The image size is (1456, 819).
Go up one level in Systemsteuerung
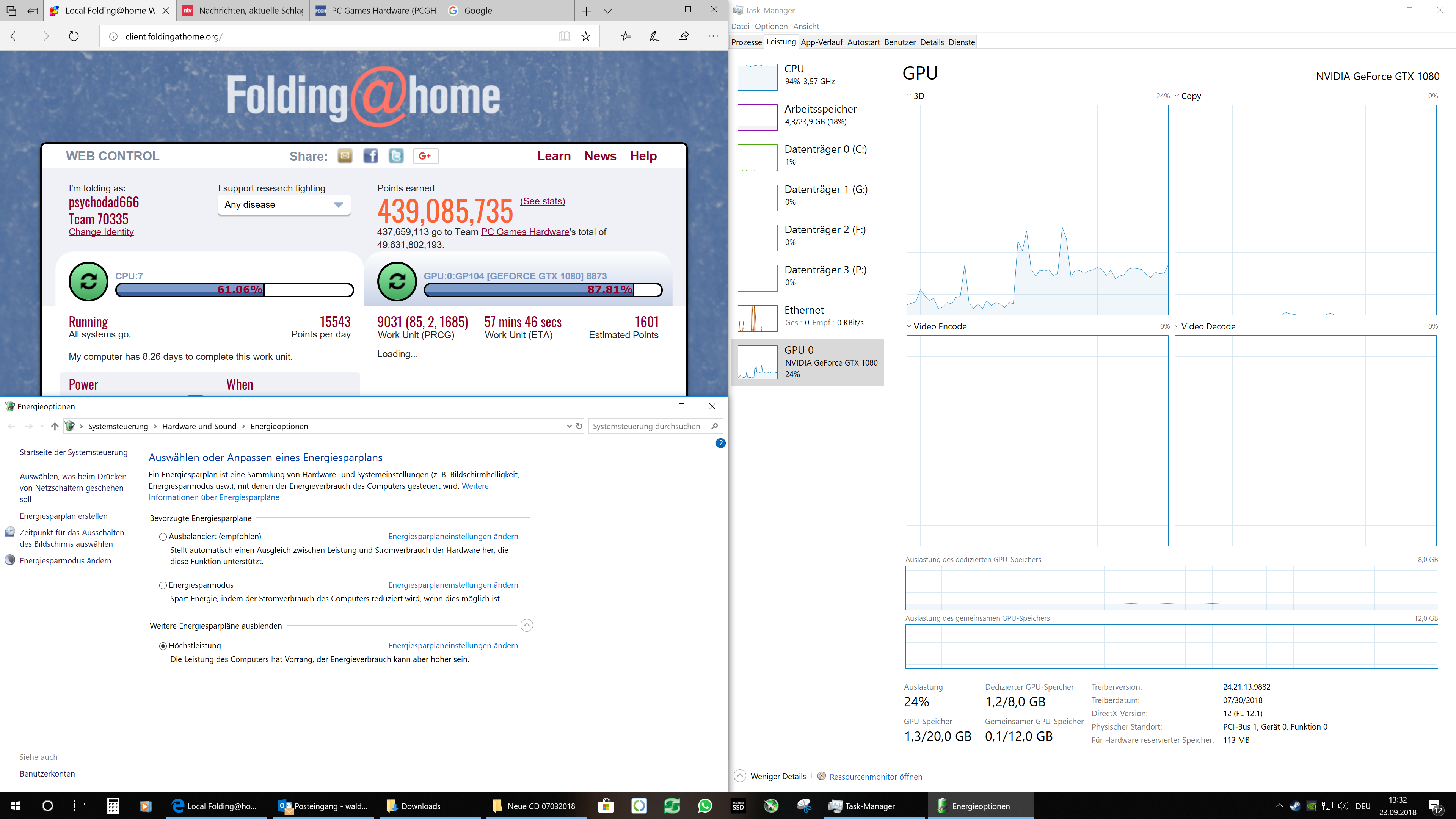54,426
